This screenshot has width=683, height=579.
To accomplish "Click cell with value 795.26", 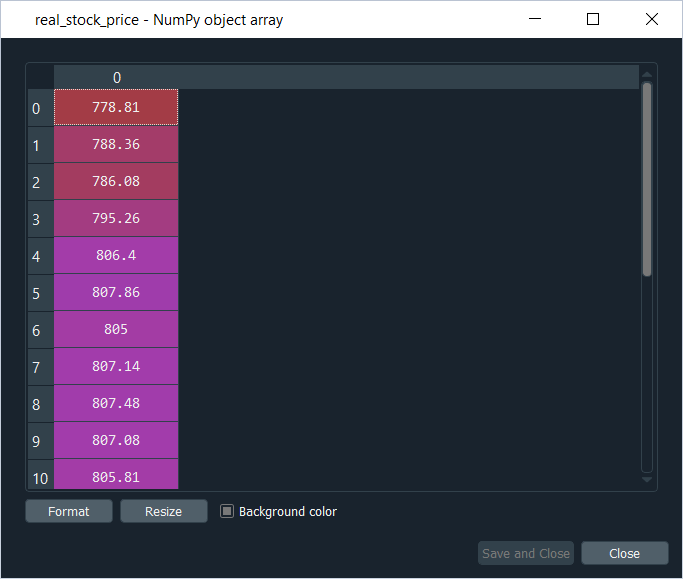I will pos(116,218).
